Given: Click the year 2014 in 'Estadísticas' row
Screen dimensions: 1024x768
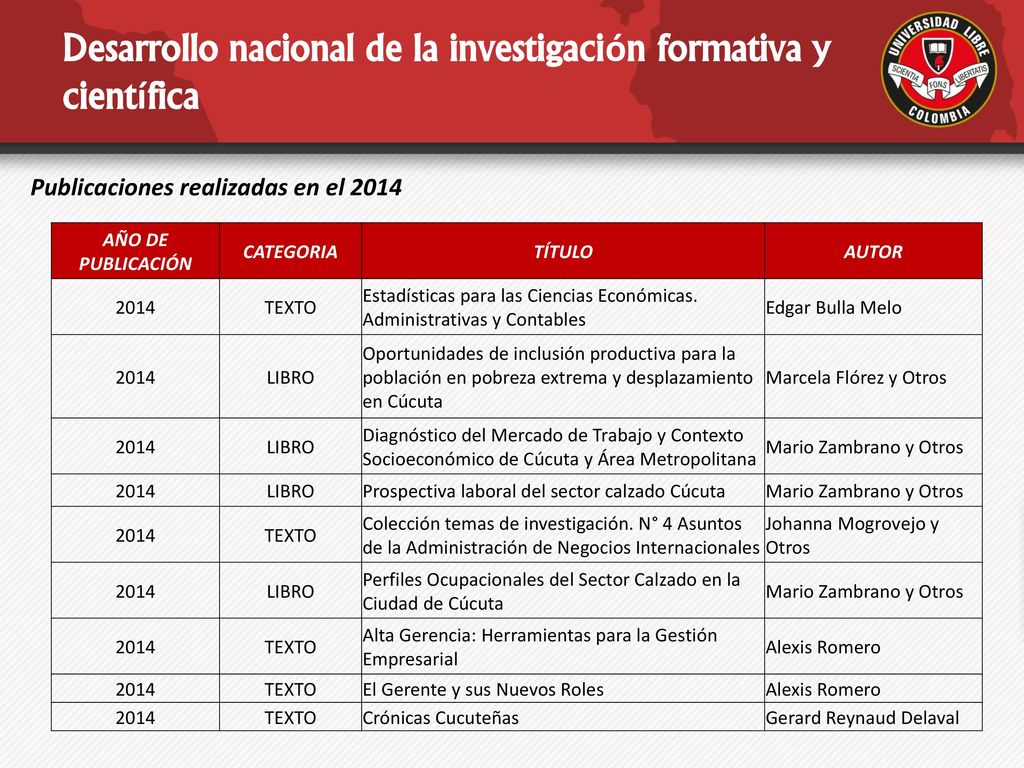Looking at the screenshot, I should [x=135, y=308].
